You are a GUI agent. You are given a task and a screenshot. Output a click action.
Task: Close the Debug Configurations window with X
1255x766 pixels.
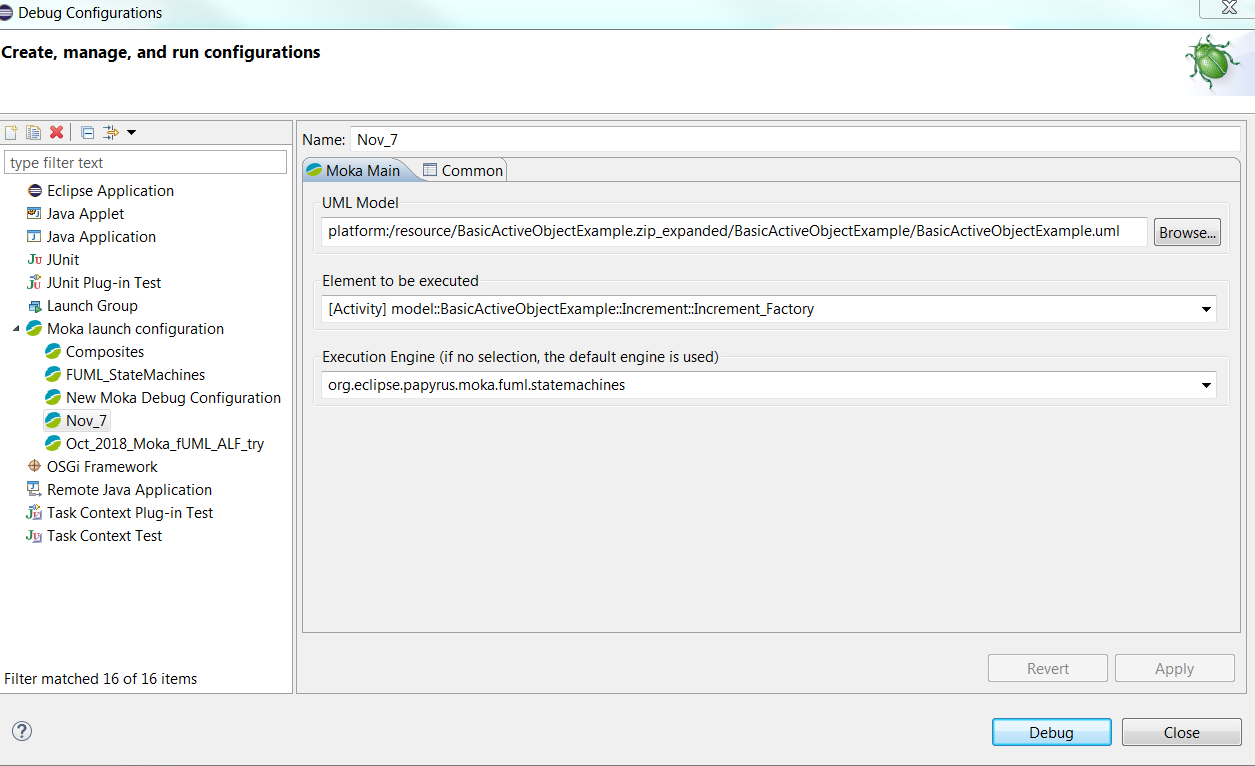click(1227, 7)
